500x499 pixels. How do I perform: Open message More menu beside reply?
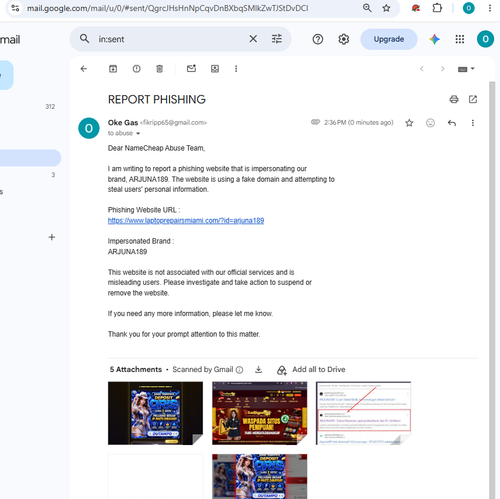pos(473,123)
